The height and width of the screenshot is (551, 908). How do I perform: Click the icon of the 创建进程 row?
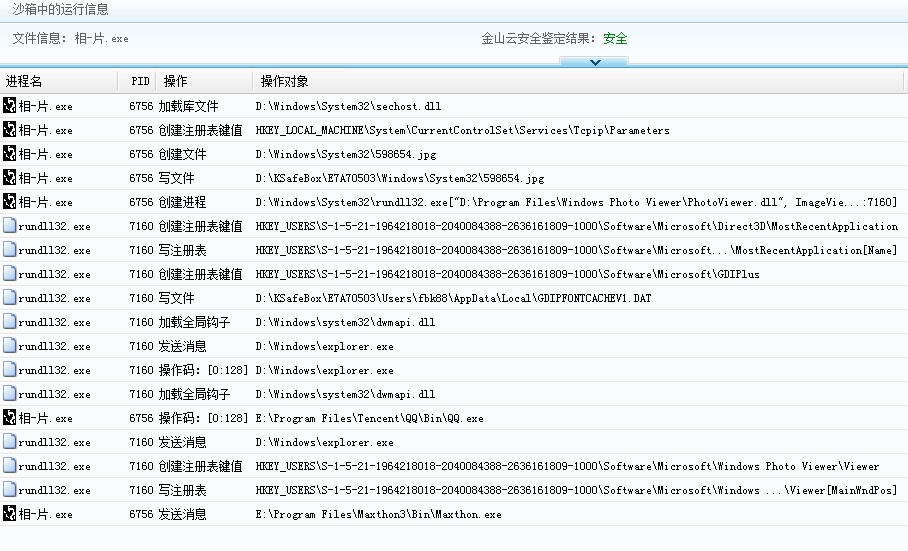coord(9,201)
